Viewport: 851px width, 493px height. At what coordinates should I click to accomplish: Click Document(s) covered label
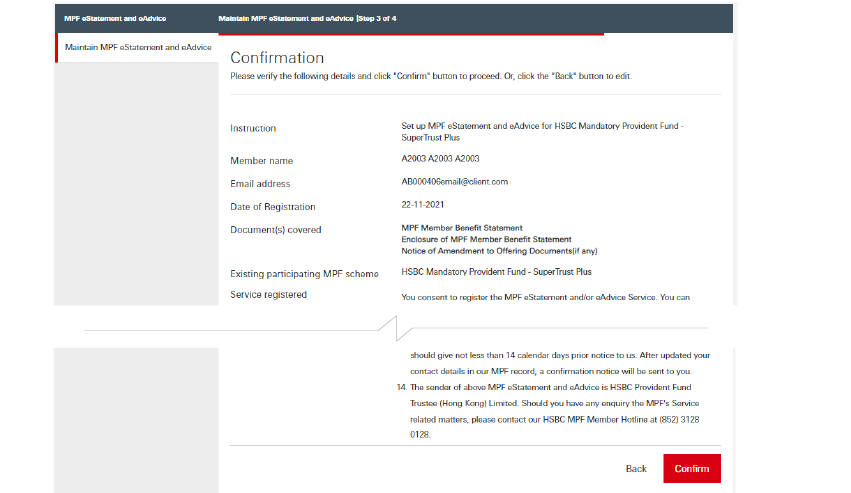[x=276, y=230]
